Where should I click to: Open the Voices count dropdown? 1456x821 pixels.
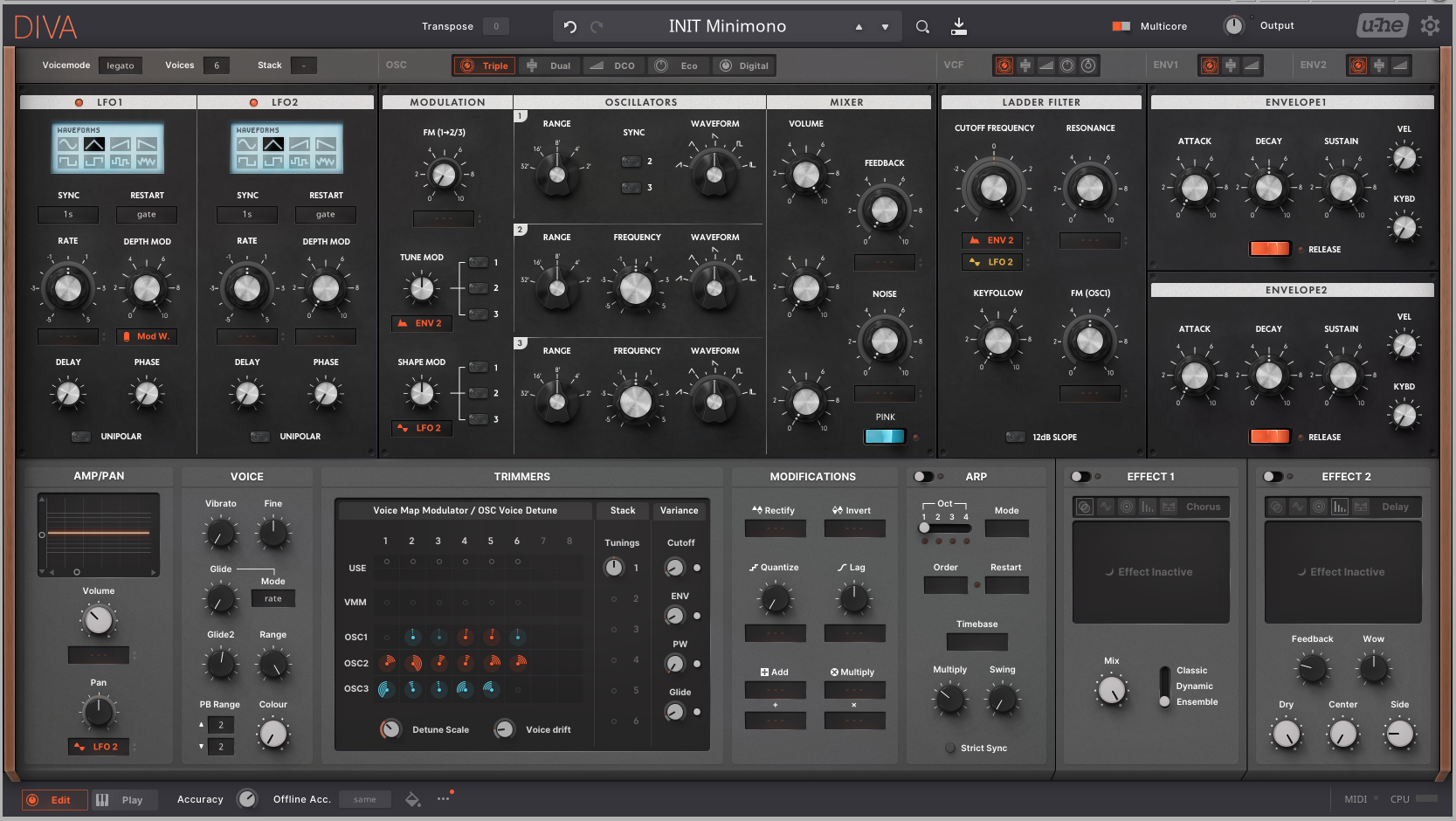coord(217,66)
